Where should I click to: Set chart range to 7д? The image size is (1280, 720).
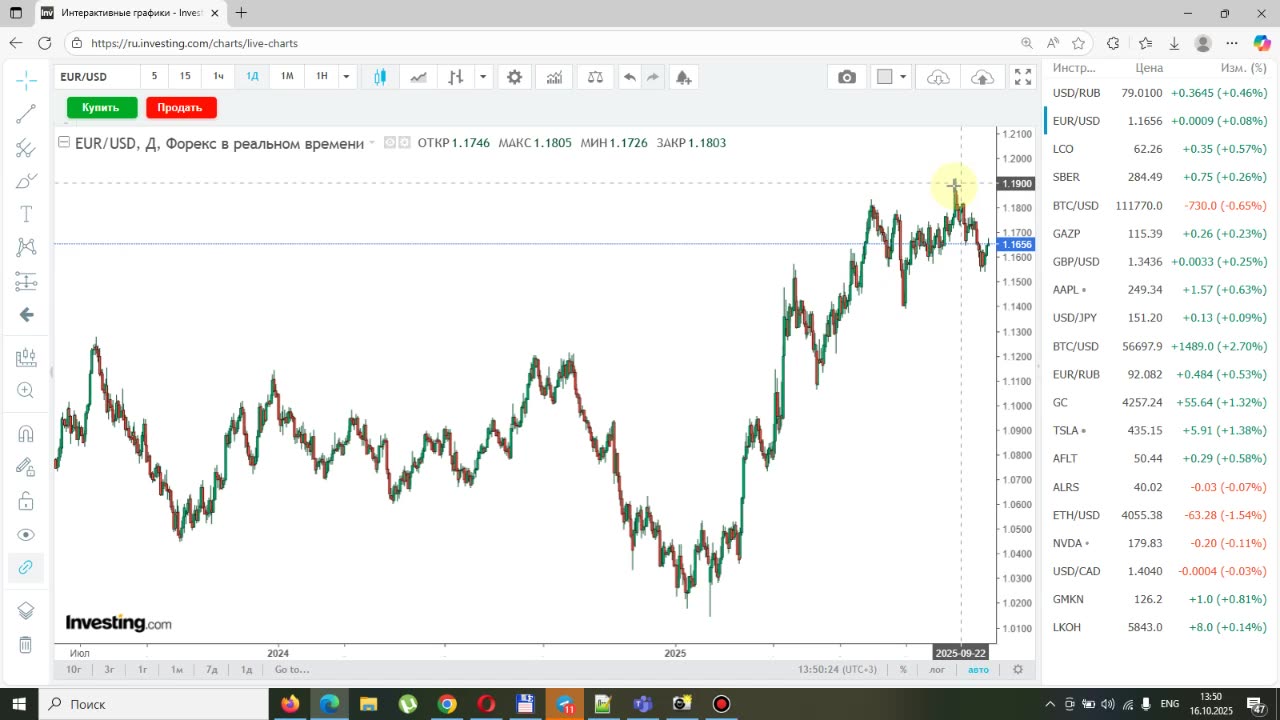click(212, 670)
